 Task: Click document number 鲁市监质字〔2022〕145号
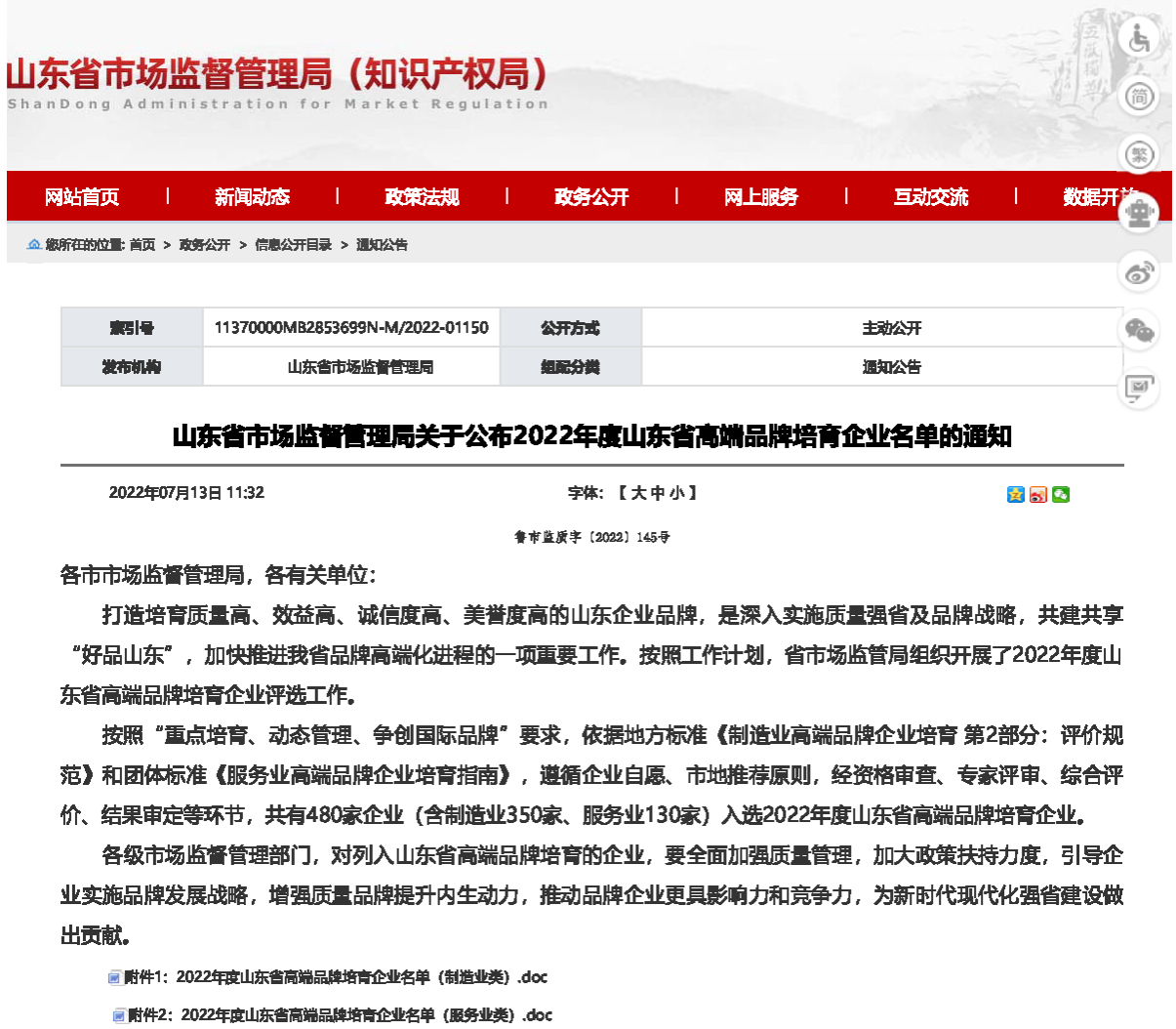[x=592, y=537]
